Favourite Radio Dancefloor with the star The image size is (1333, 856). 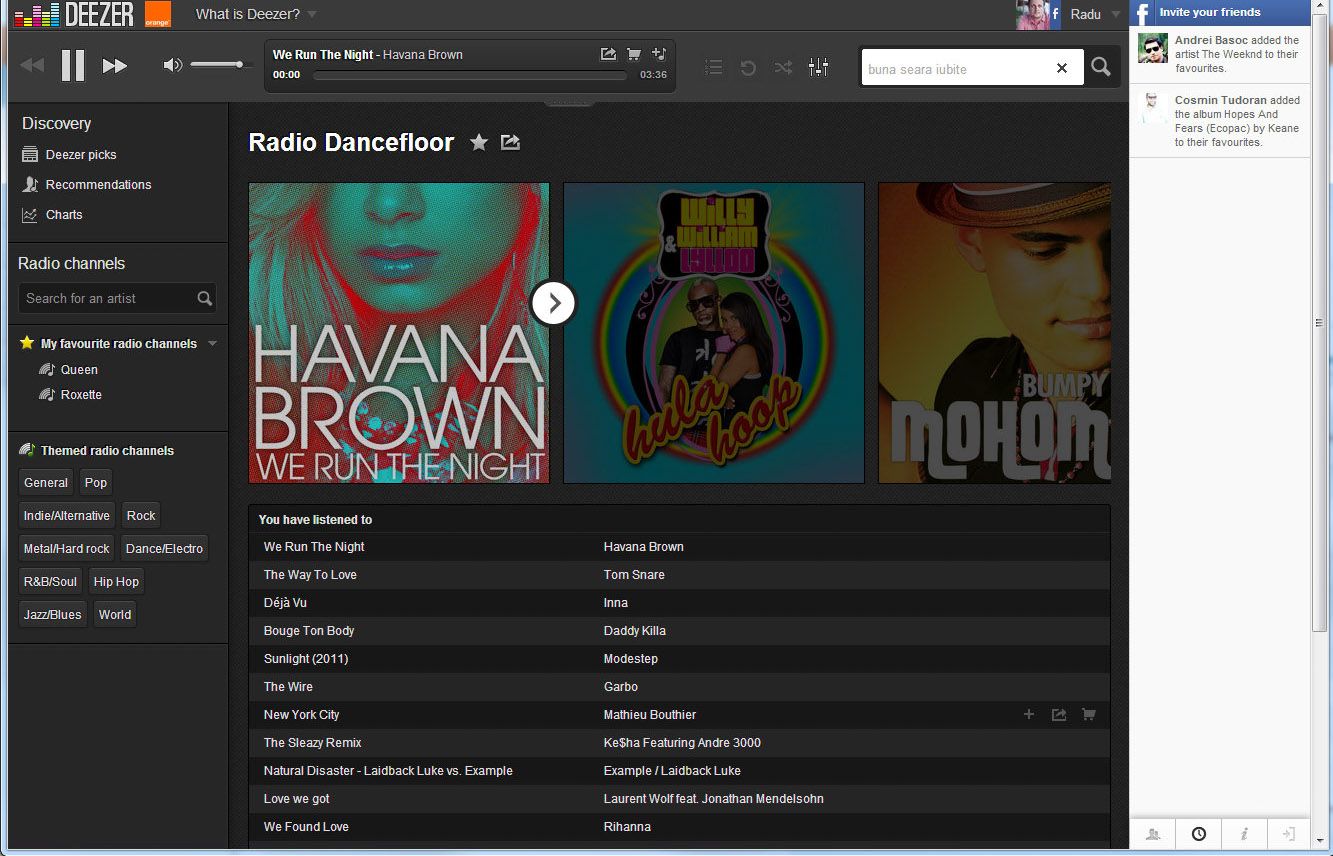(x=479, y=142)
